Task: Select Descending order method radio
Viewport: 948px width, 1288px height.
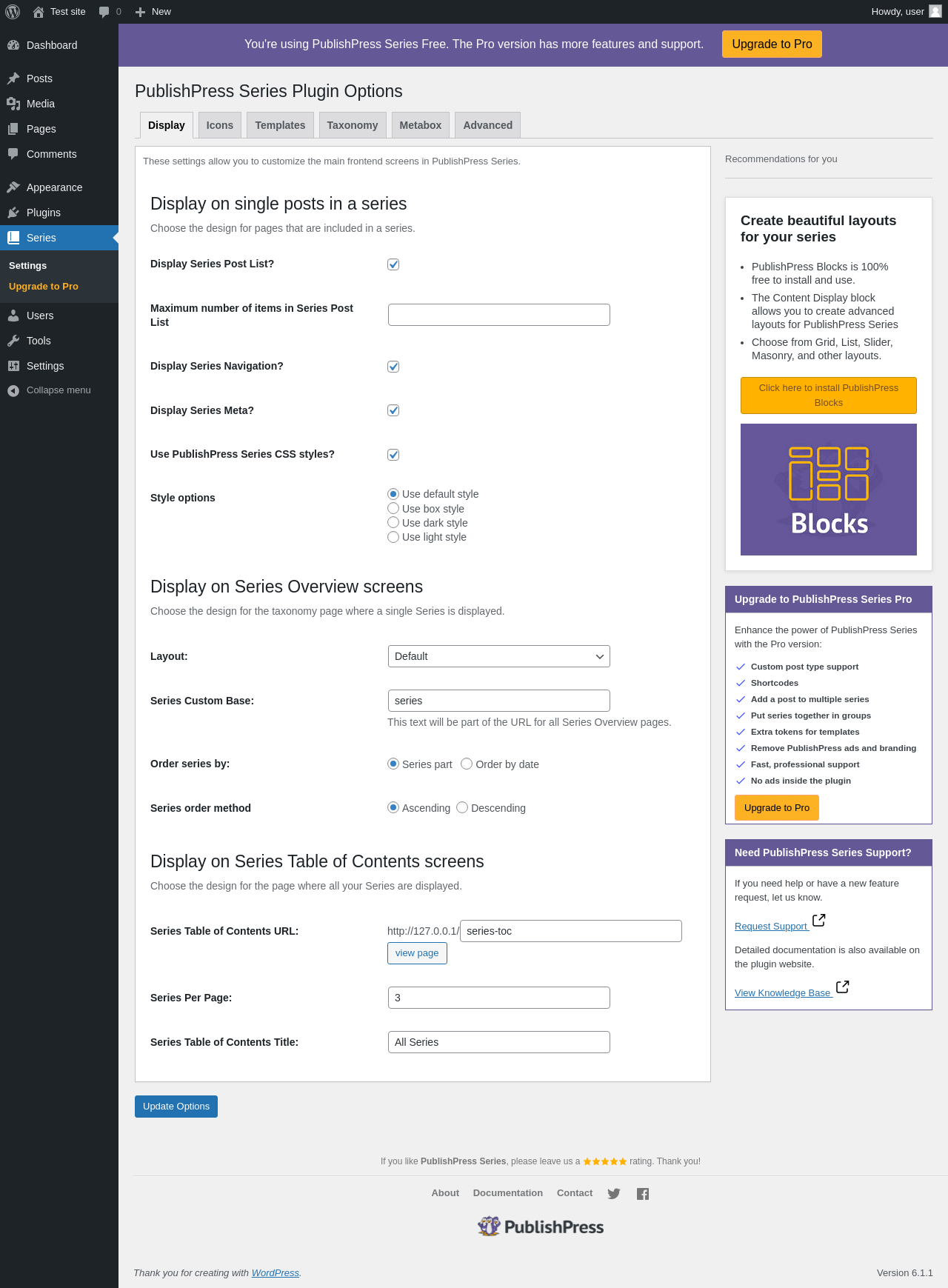Action: (462, 807)
